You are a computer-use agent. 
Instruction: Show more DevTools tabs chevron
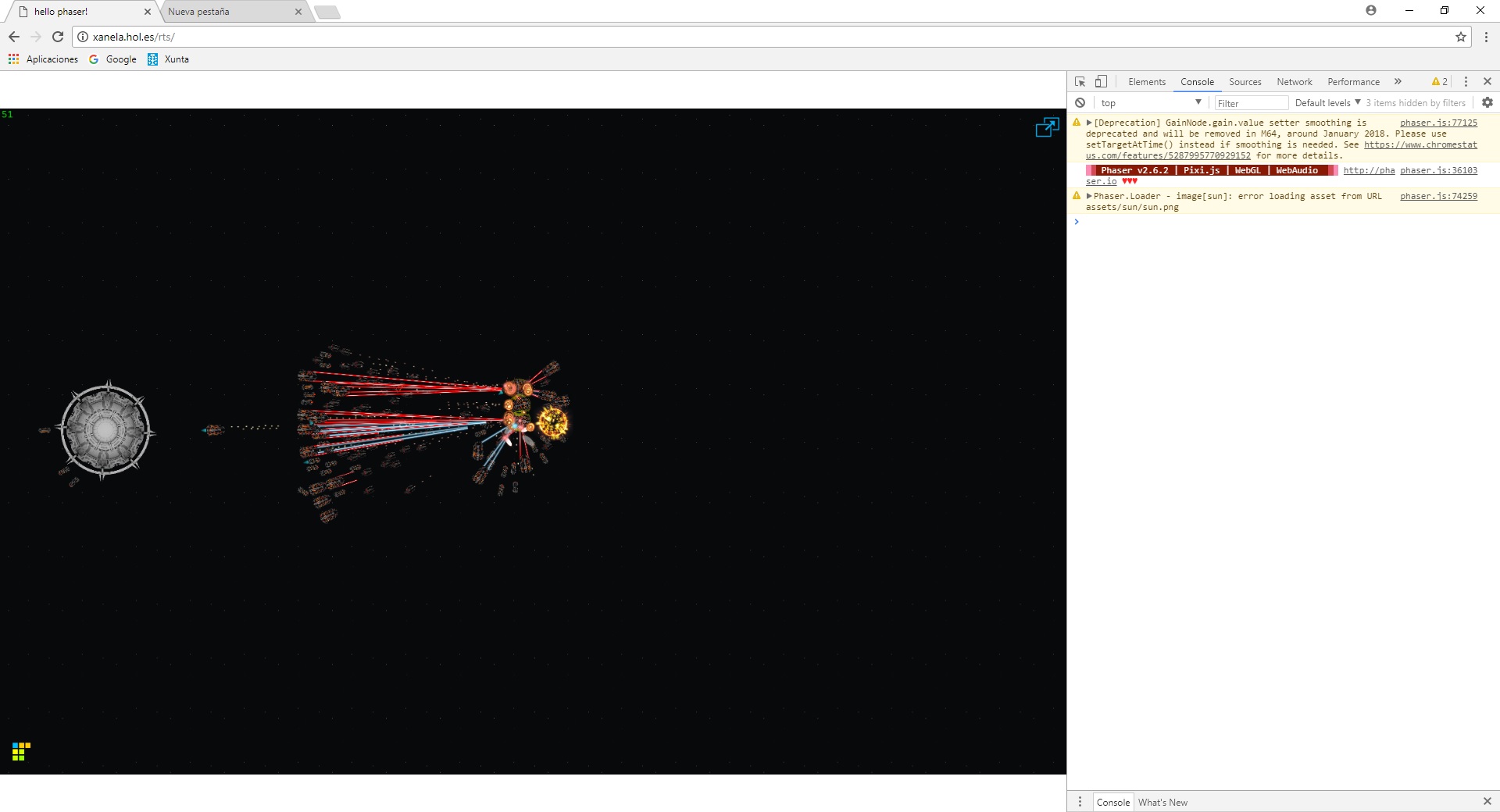pos(1398,82)
